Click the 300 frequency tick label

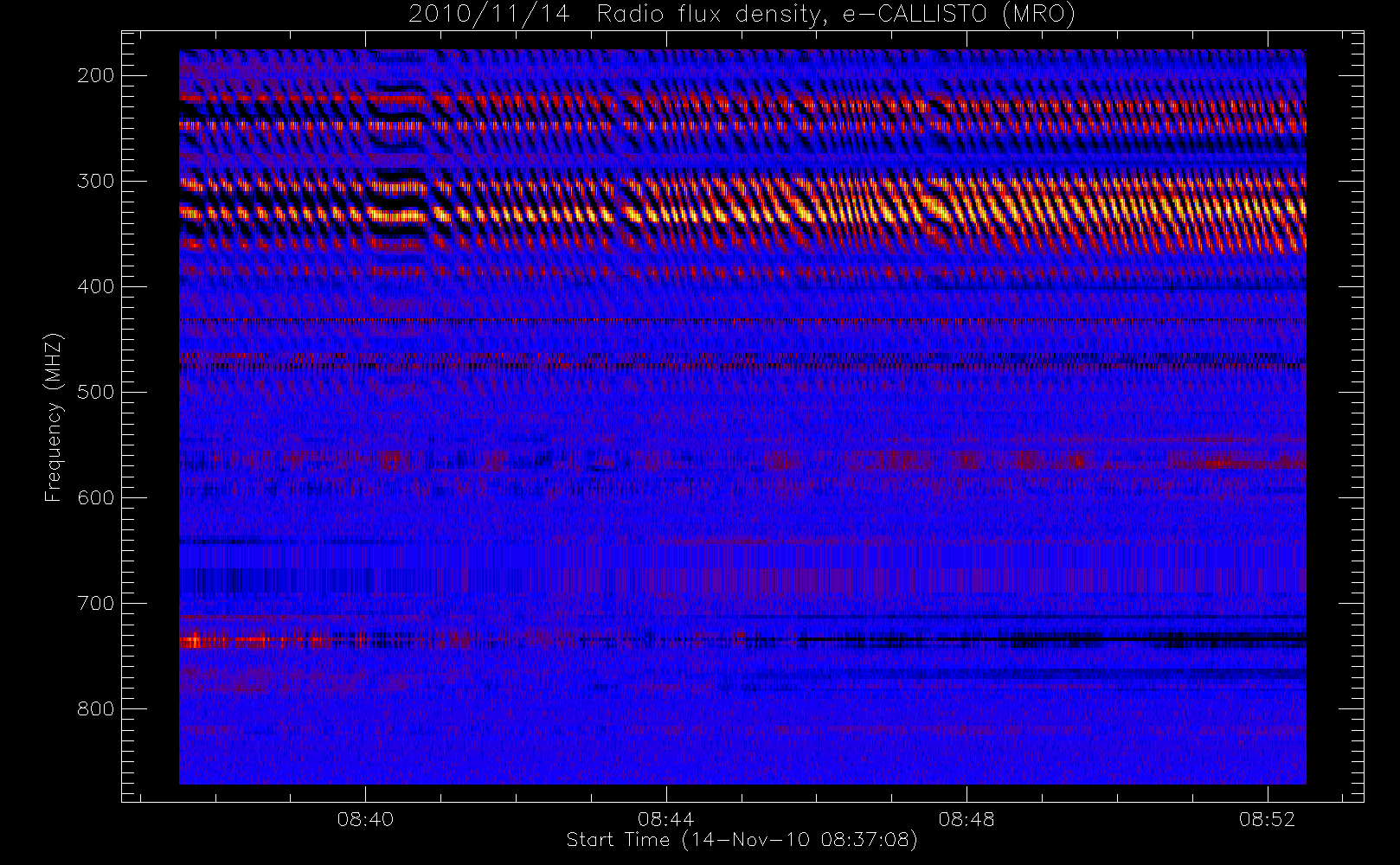click(95, 181)
